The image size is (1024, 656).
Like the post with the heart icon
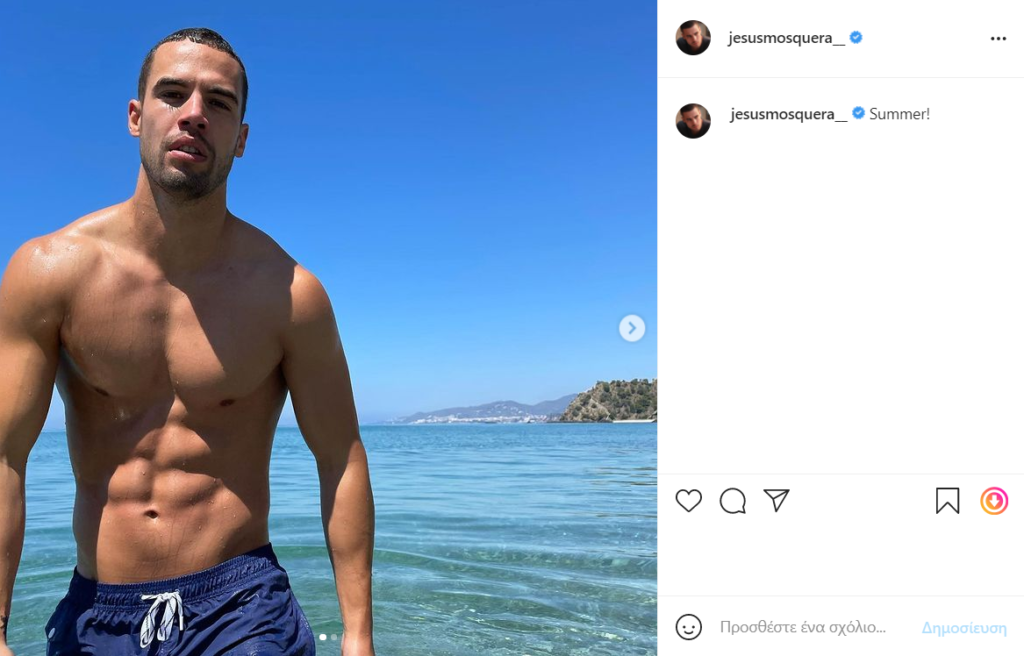tap(688, 501)
